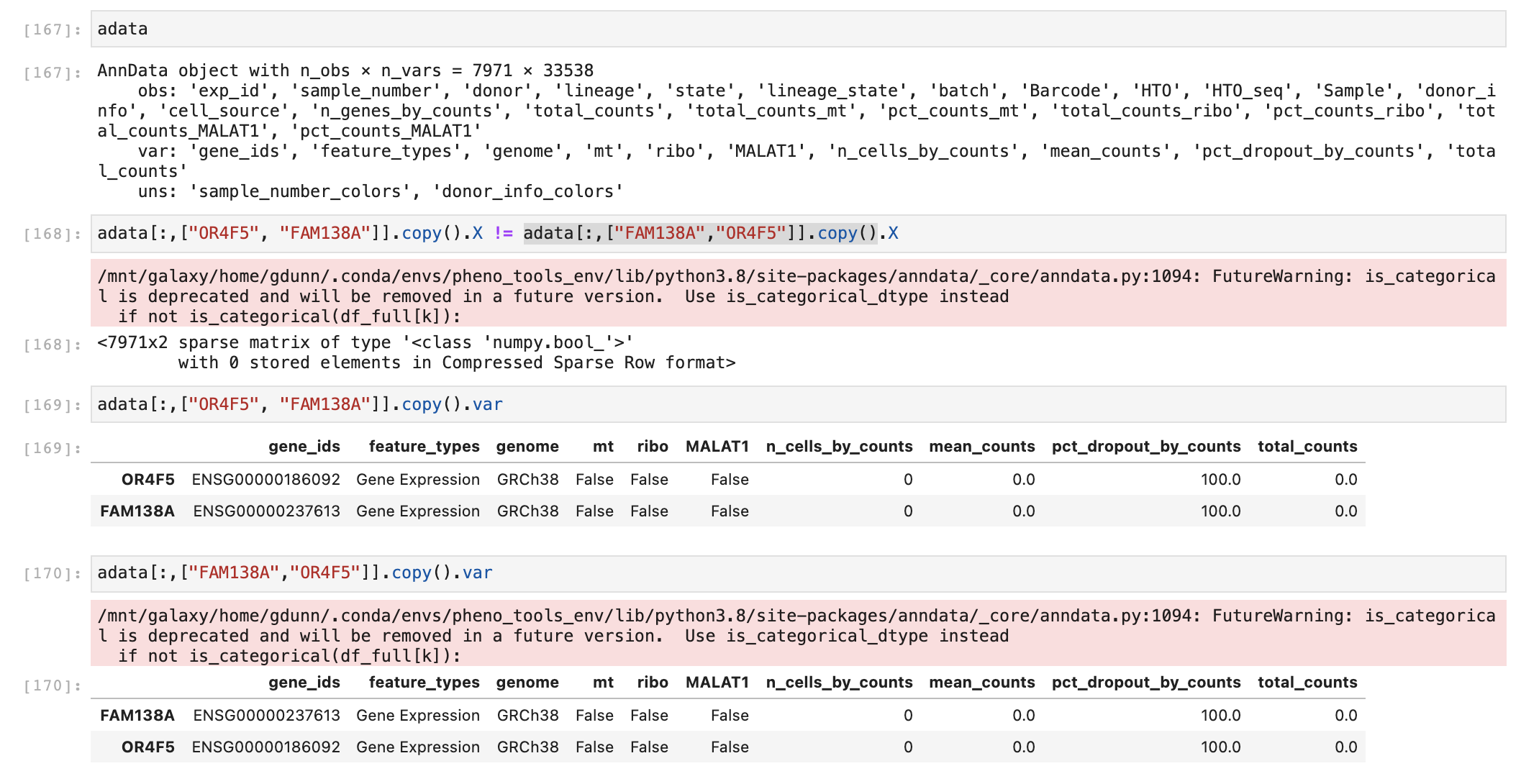Viewport: 1521px width, 784px height.
Task: Click the gene_ids column header
Action: pyautogui.click(x=304, y=446)
